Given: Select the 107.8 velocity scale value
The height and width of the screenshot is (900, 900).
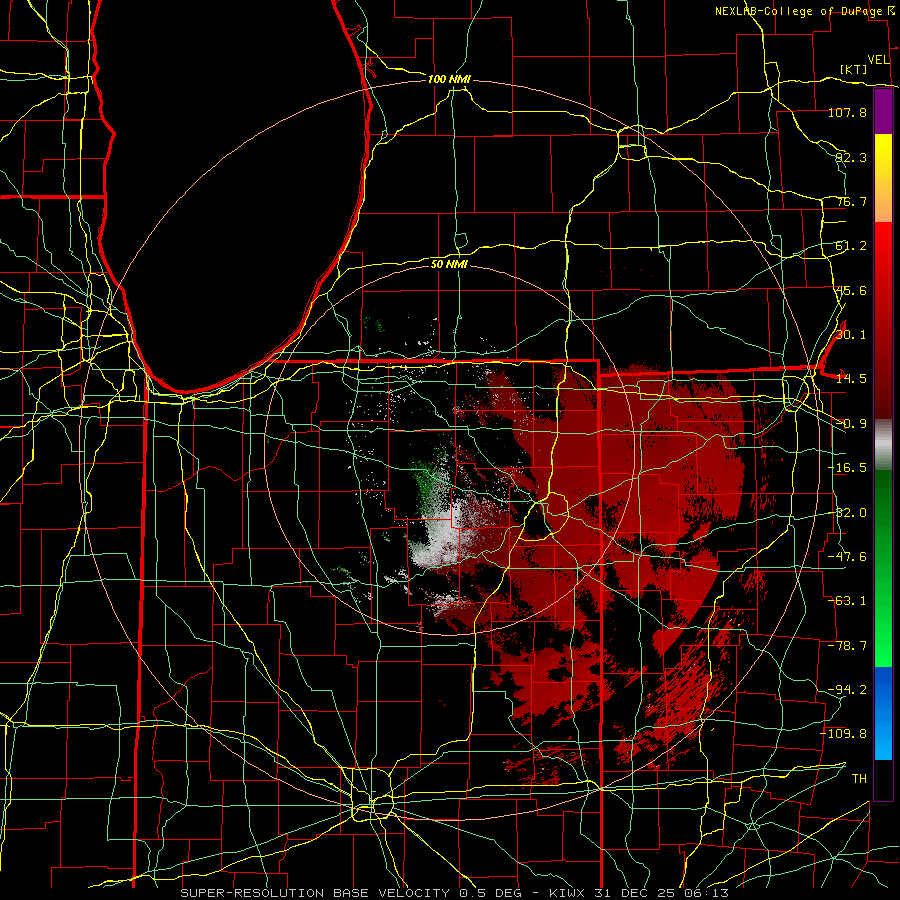Looking at the screenshot, I should pyautogui.click(x=847, y=112).
